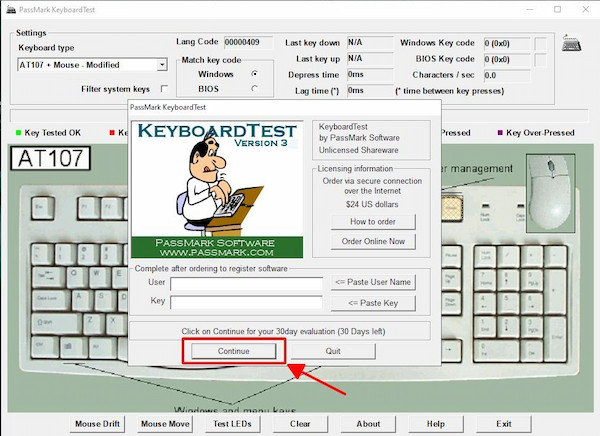Click the Unlicensed Shareware text
This screenshot has height=436, width=600.
[x=359, y=150]
